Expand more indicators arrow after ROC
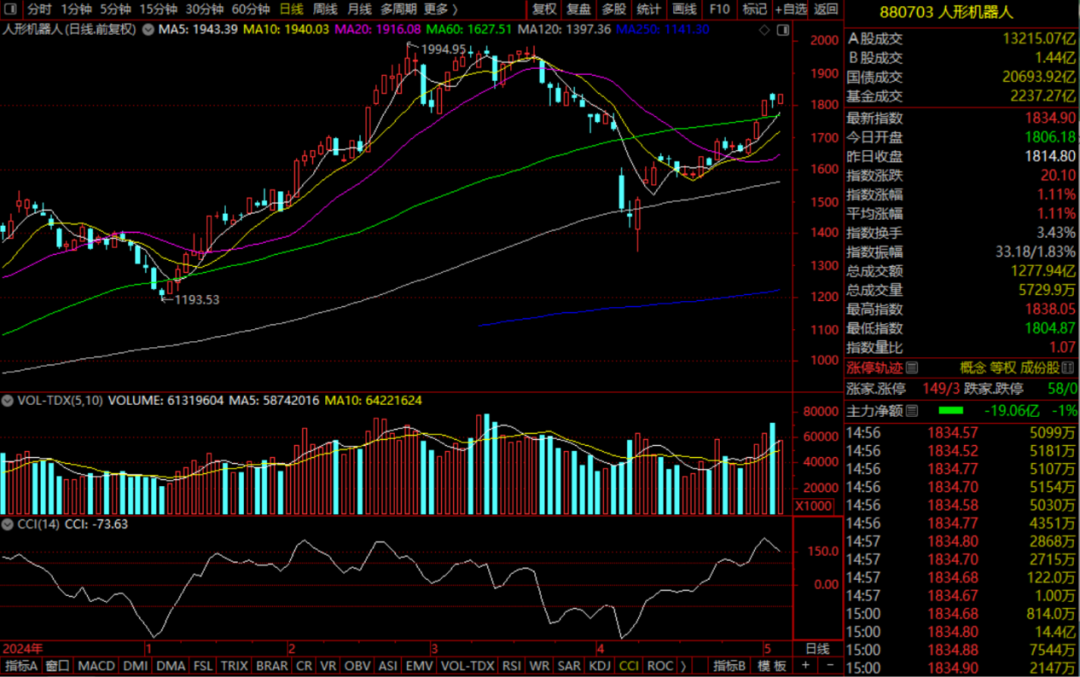1080x677 pixels. click(683, 666)
